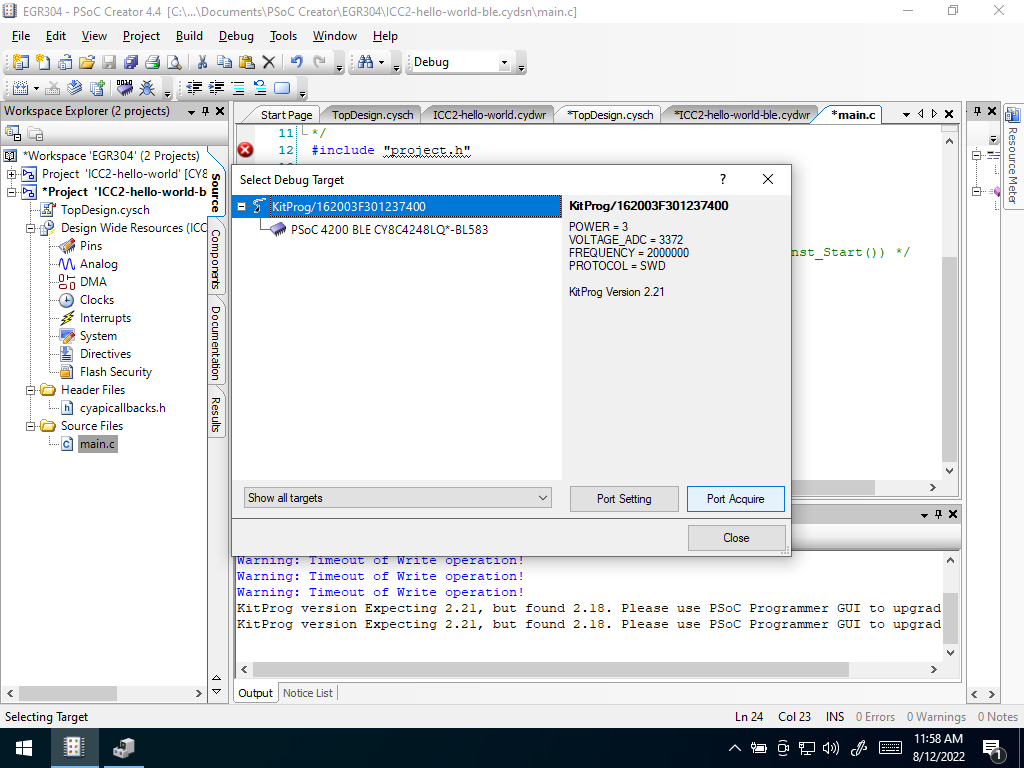Image resolution: width=1024 pixels, height=768 pixels.
Task: Click the Save All toolbar icon
Action: coord(131,62)
